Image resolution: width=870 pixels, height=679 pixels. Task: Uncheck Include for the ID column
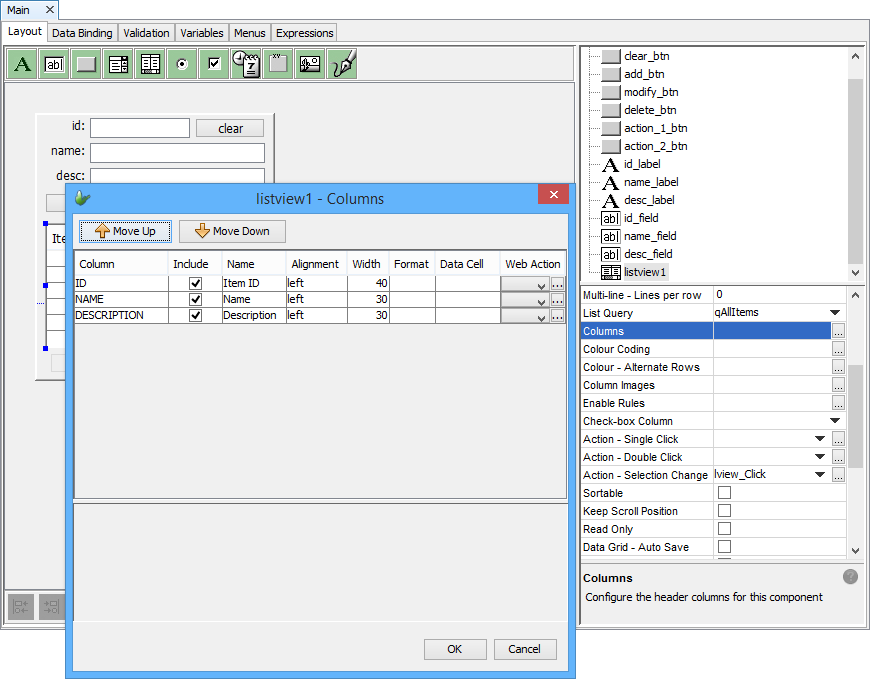pyautogui.click(x=196, y=284)
